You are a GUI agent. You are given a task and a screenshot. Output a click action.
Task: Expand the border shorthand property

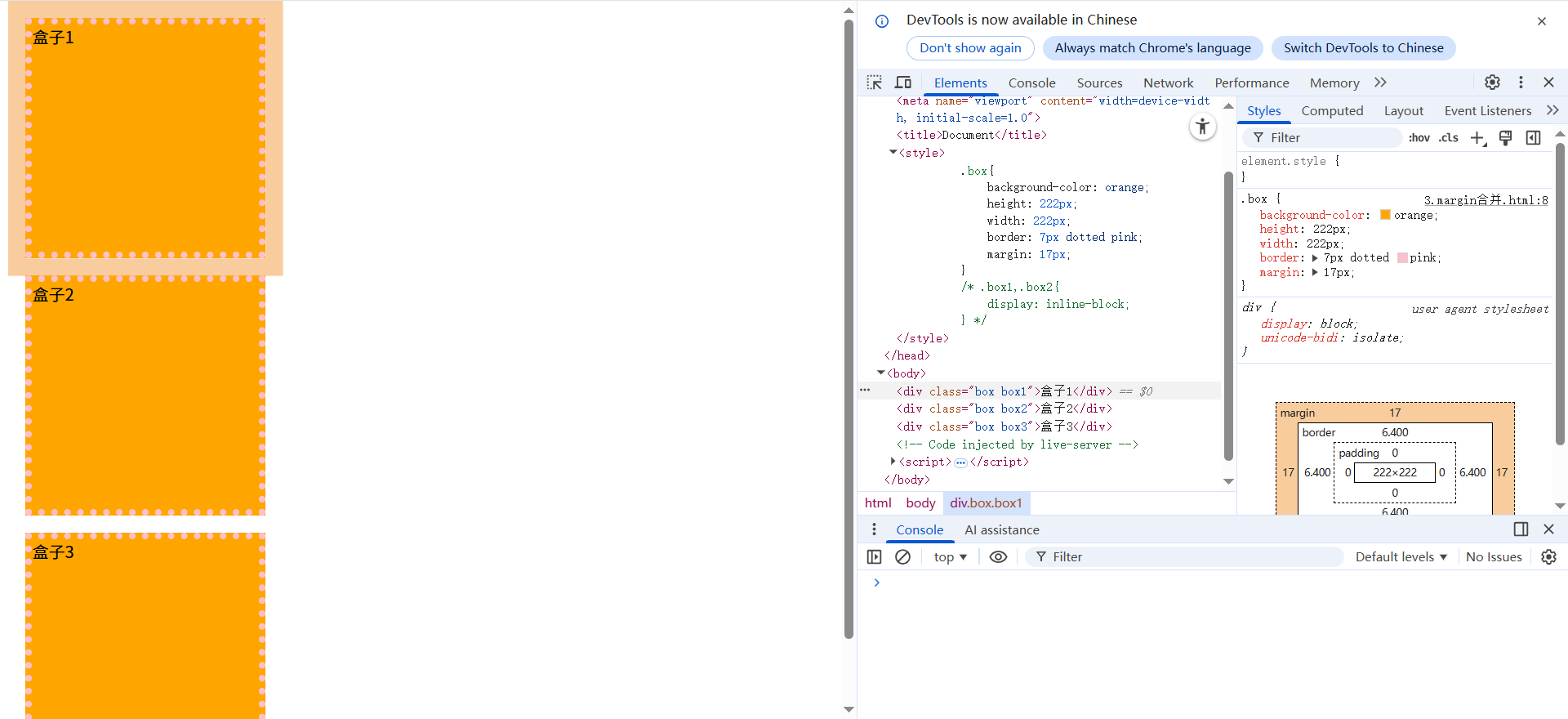(1315, 258)
